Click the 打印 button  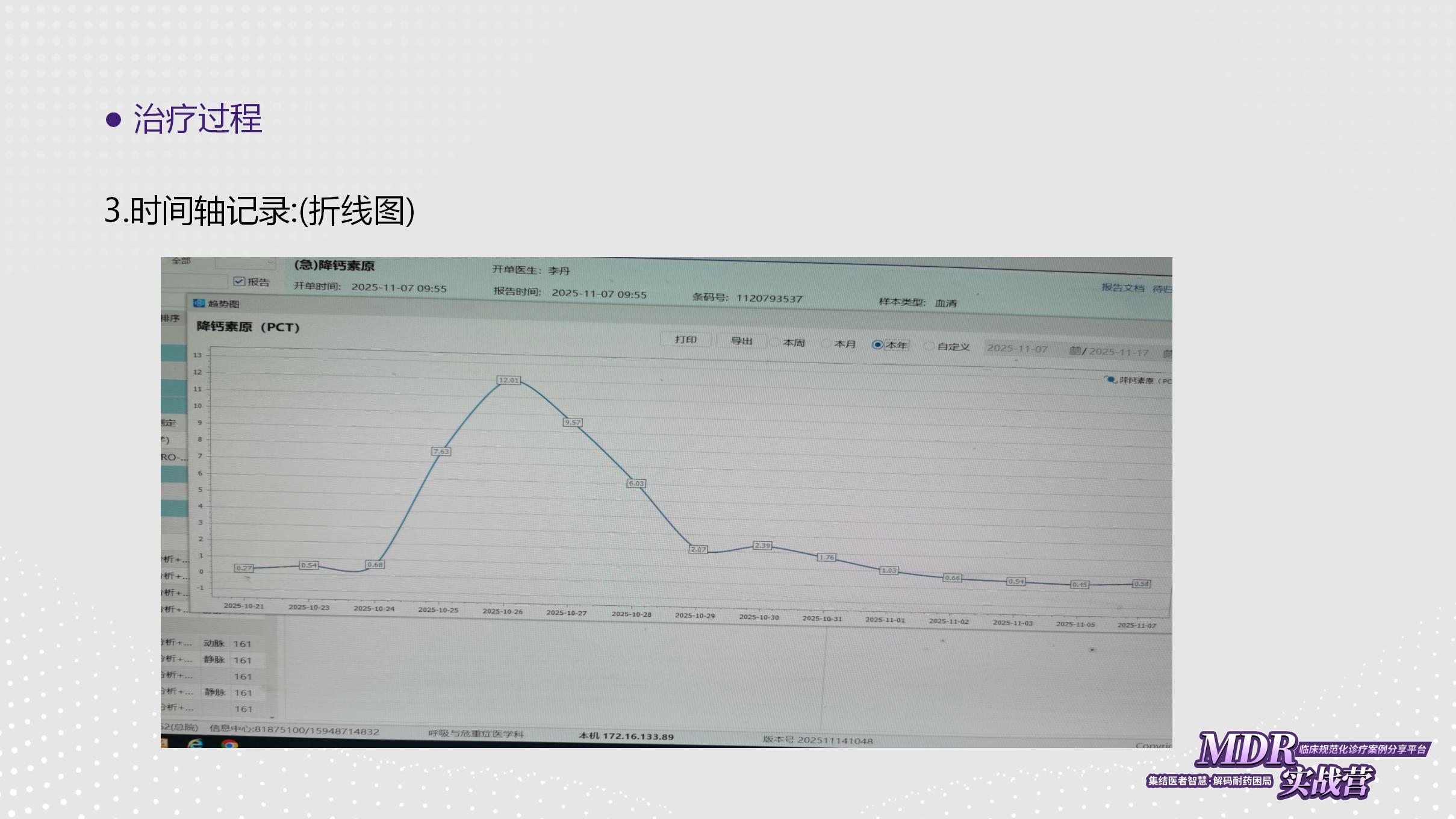coord(685,340)
